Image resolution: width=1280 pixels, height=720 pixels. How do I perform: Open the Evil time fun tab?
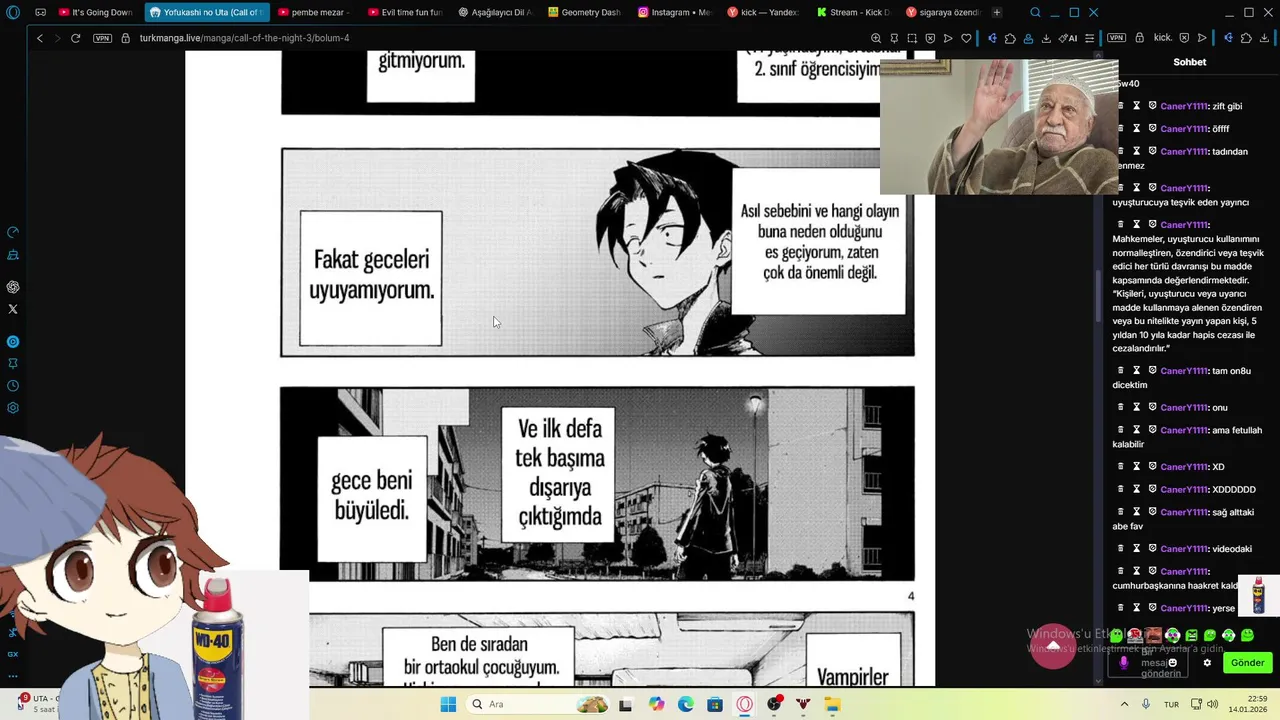404,13
